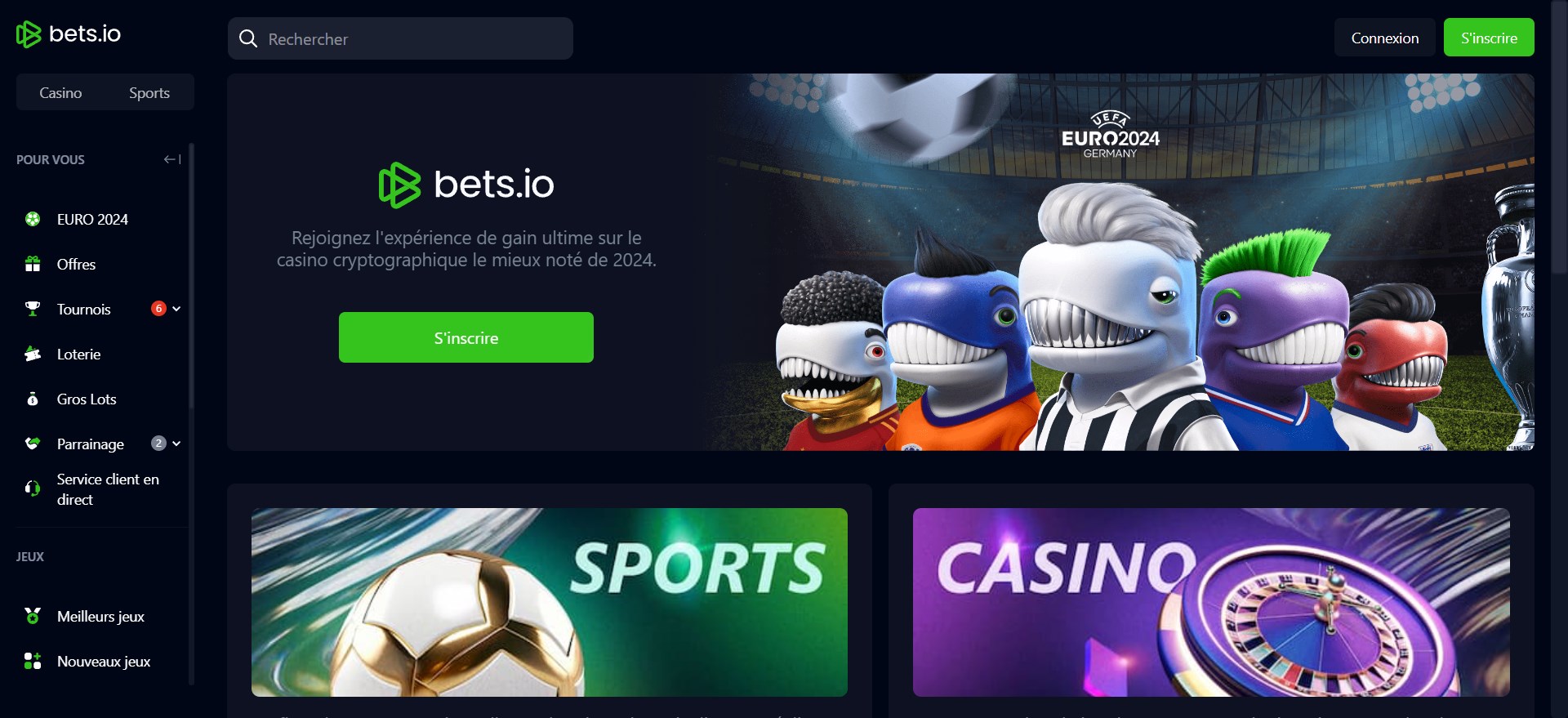Click the bets.io logo in the header
Screen dimensions: 1568x718
click(69, 33)
